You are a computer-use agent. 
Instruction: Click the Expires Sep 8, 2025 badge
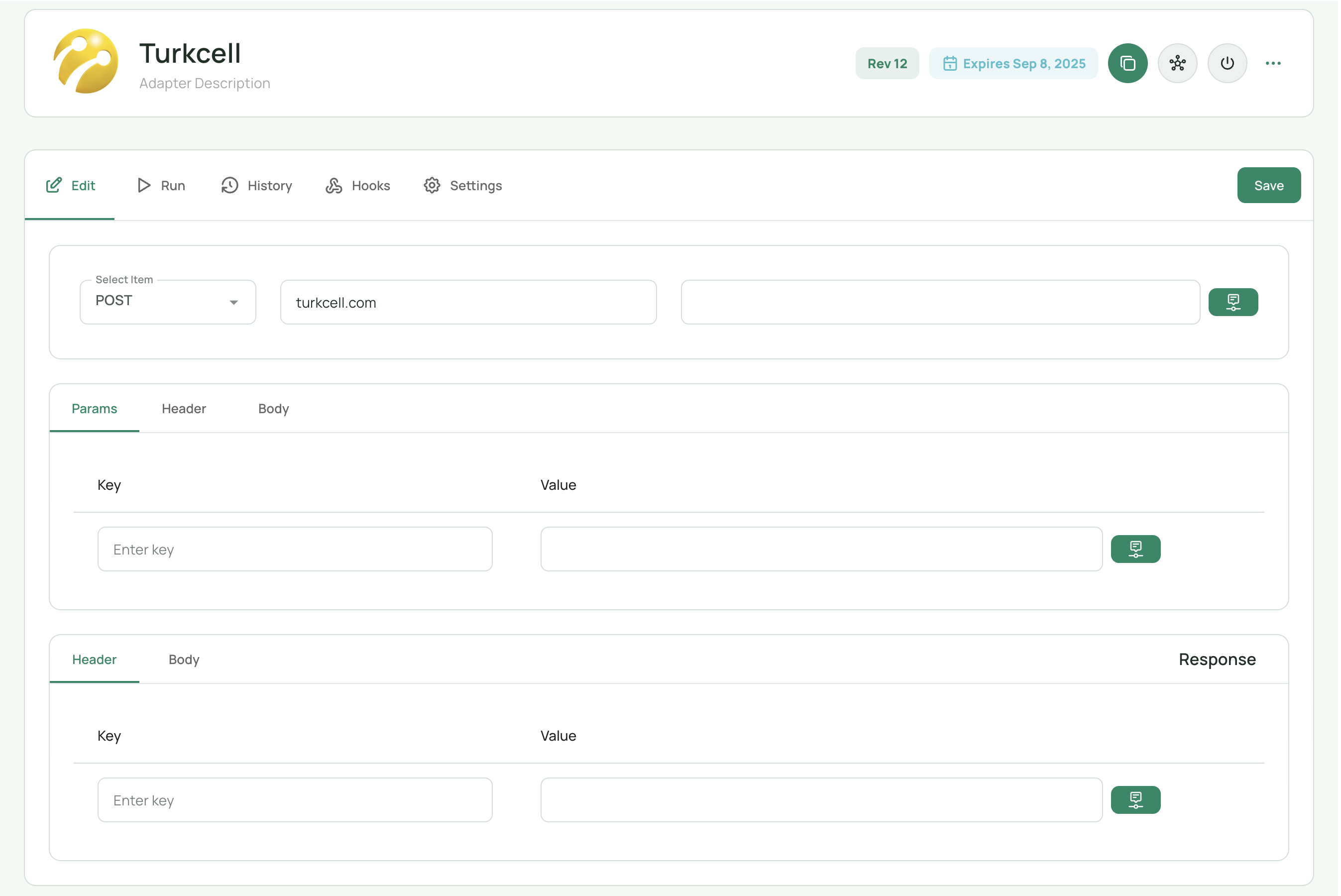click(x=1013, y=63)
